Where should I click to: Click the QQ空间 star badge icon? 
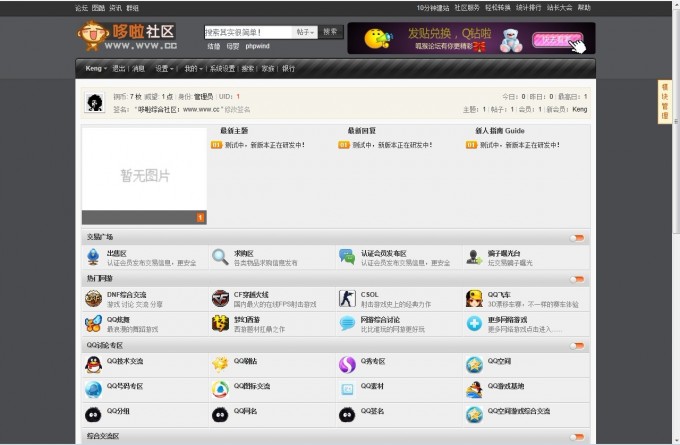[x=474, y=365]
